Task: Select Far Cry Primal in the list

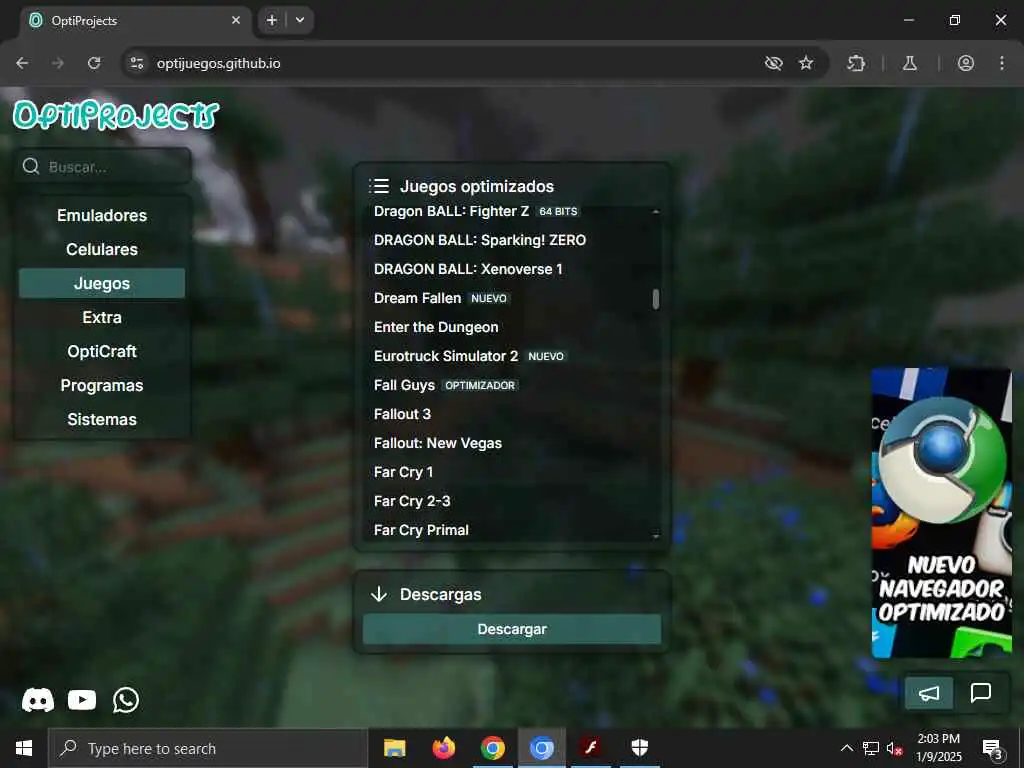Action: point(421,530)
